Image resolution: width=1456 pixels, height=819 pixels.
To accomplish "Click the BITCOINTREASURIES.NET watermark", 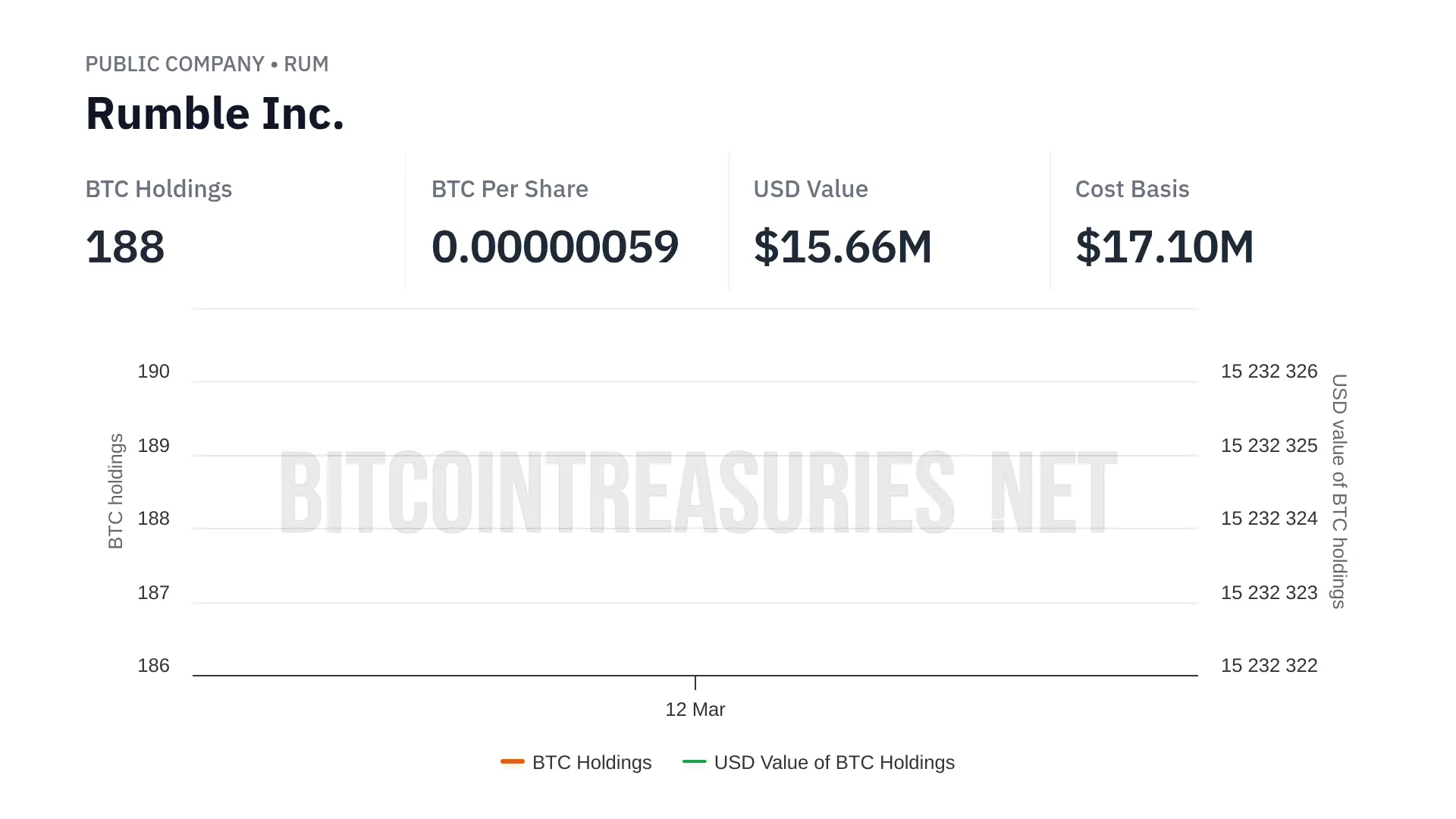I will [698, 491].
